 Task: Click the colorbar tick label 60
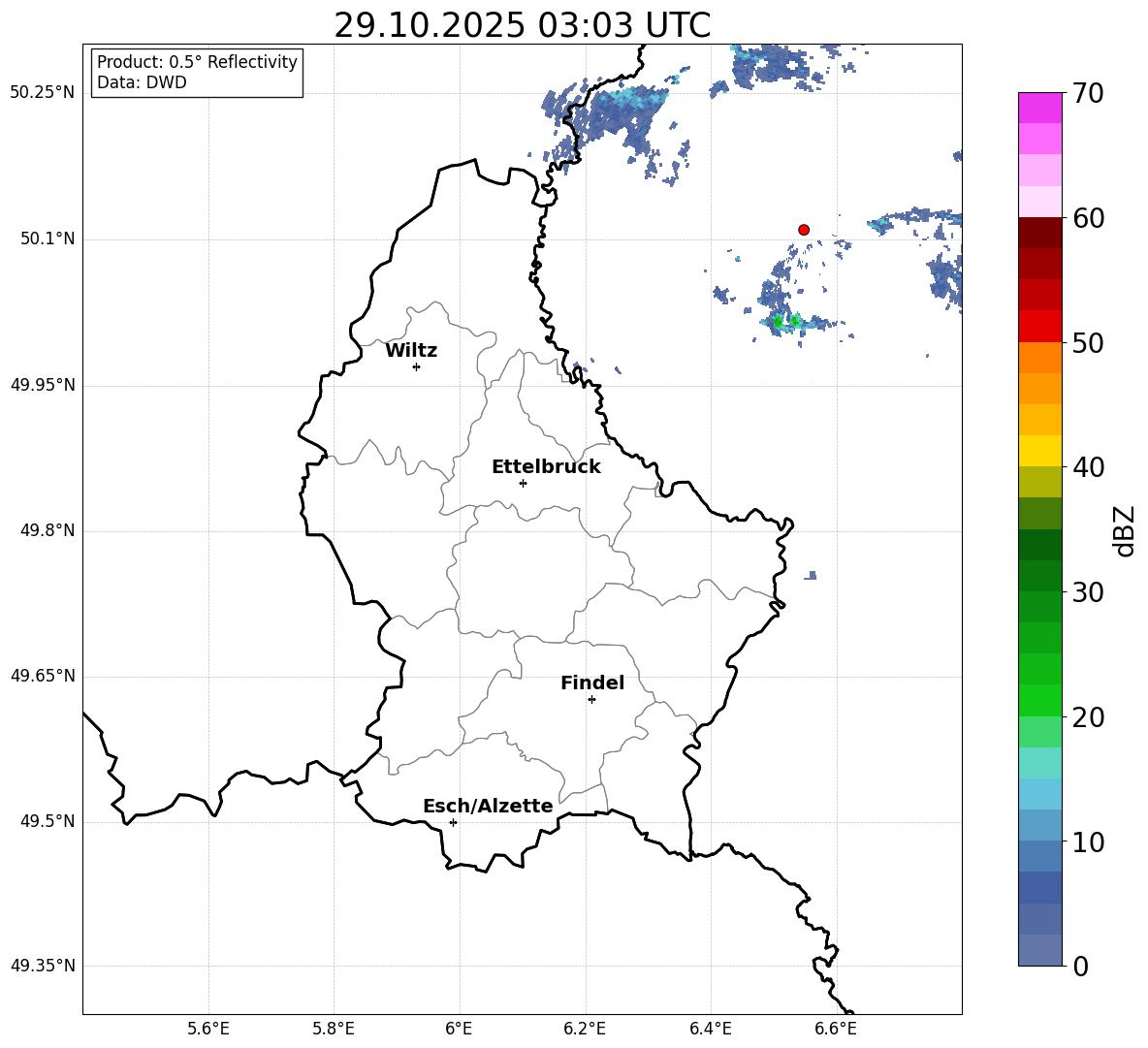1088,218
